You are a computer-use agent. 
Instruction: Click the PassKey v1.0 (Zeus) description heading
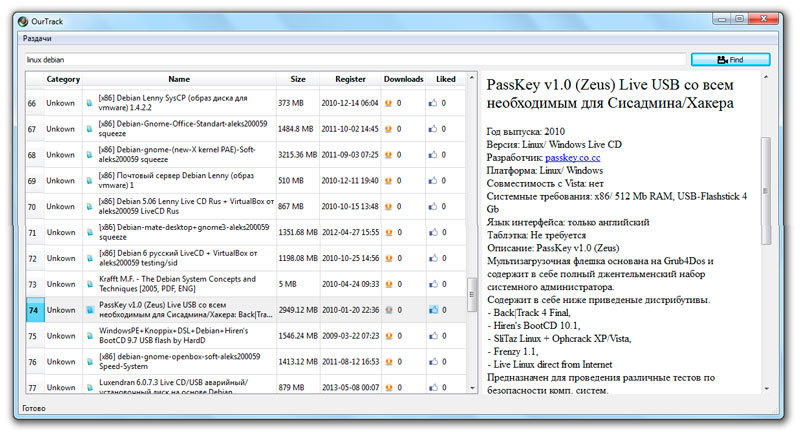coord(610,94)
